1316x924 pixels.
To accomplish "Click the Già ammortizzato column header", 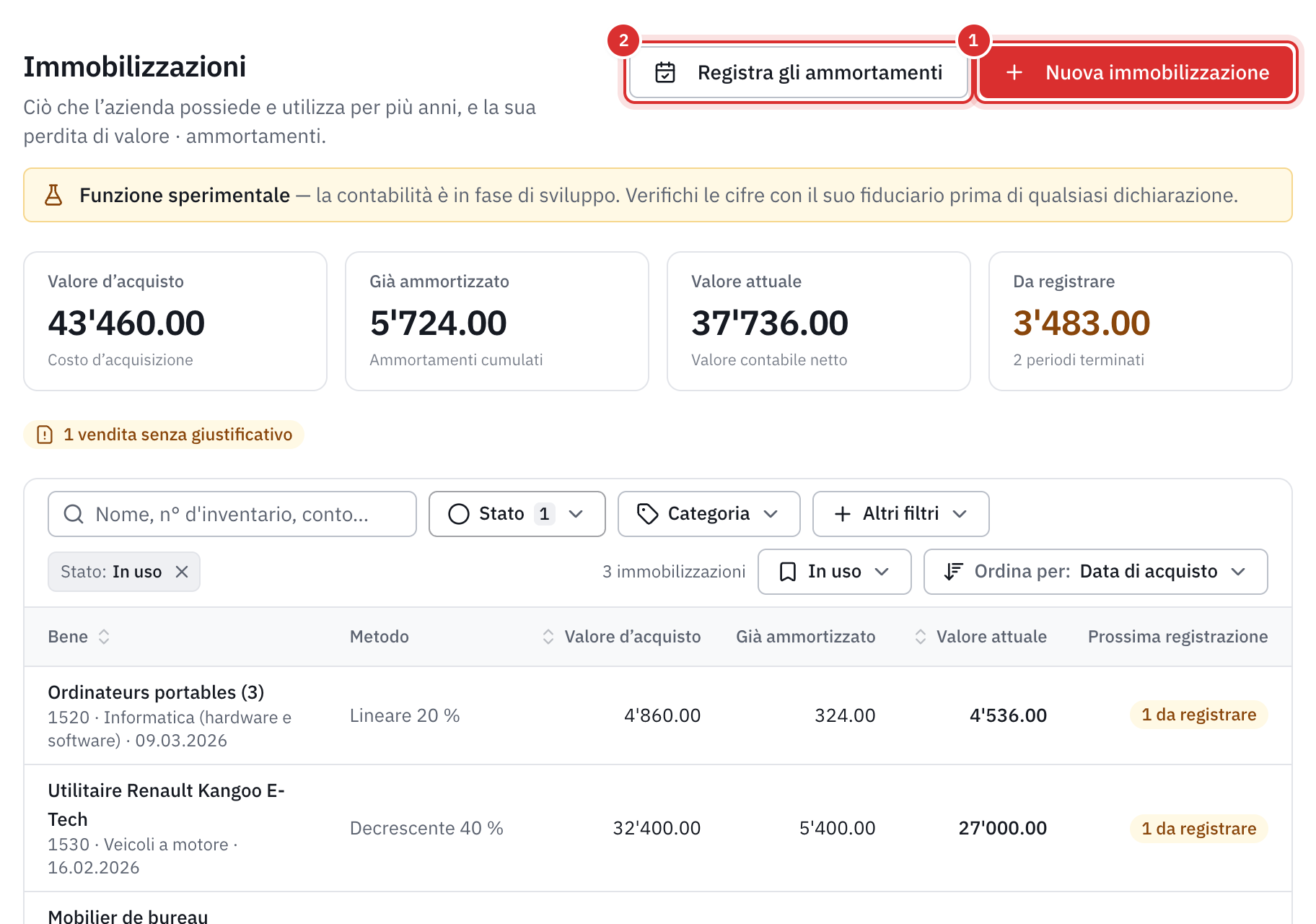I will pos(805,637).
